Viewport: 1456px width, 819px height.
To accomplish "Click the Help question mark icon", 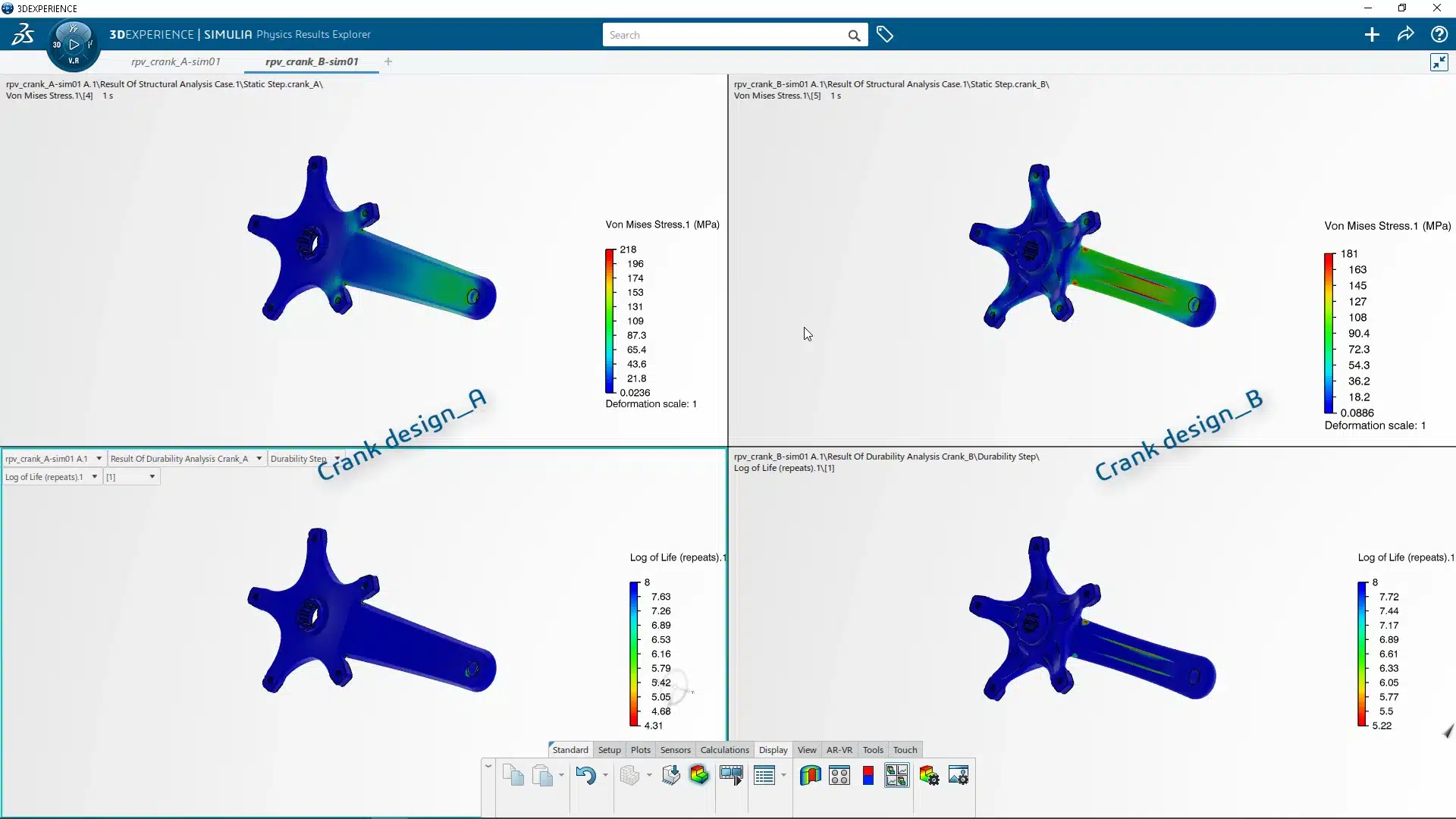I will point(1440,34).
